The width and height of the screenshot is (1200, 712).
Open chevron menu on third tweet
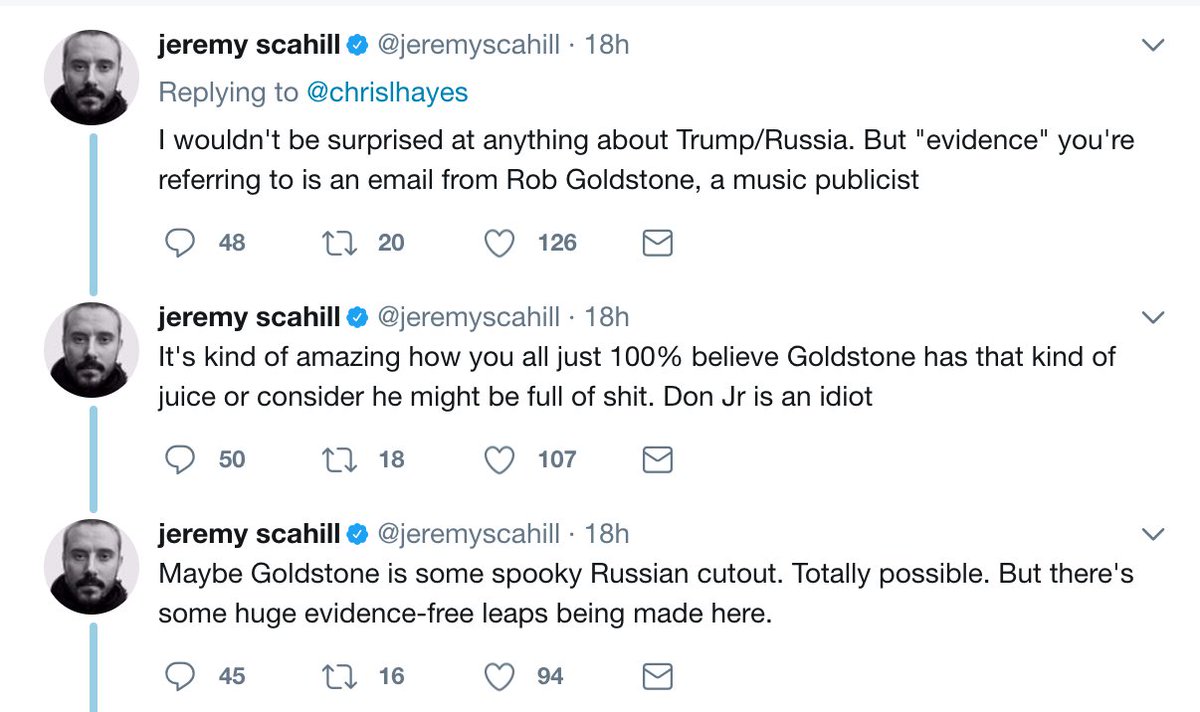1153,535
